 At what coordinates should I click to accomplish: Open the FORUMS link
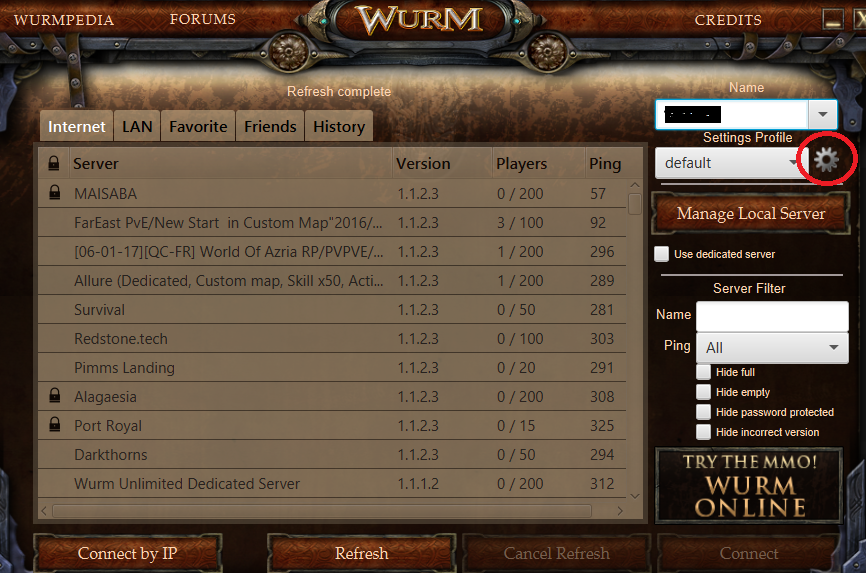(203, 19)
